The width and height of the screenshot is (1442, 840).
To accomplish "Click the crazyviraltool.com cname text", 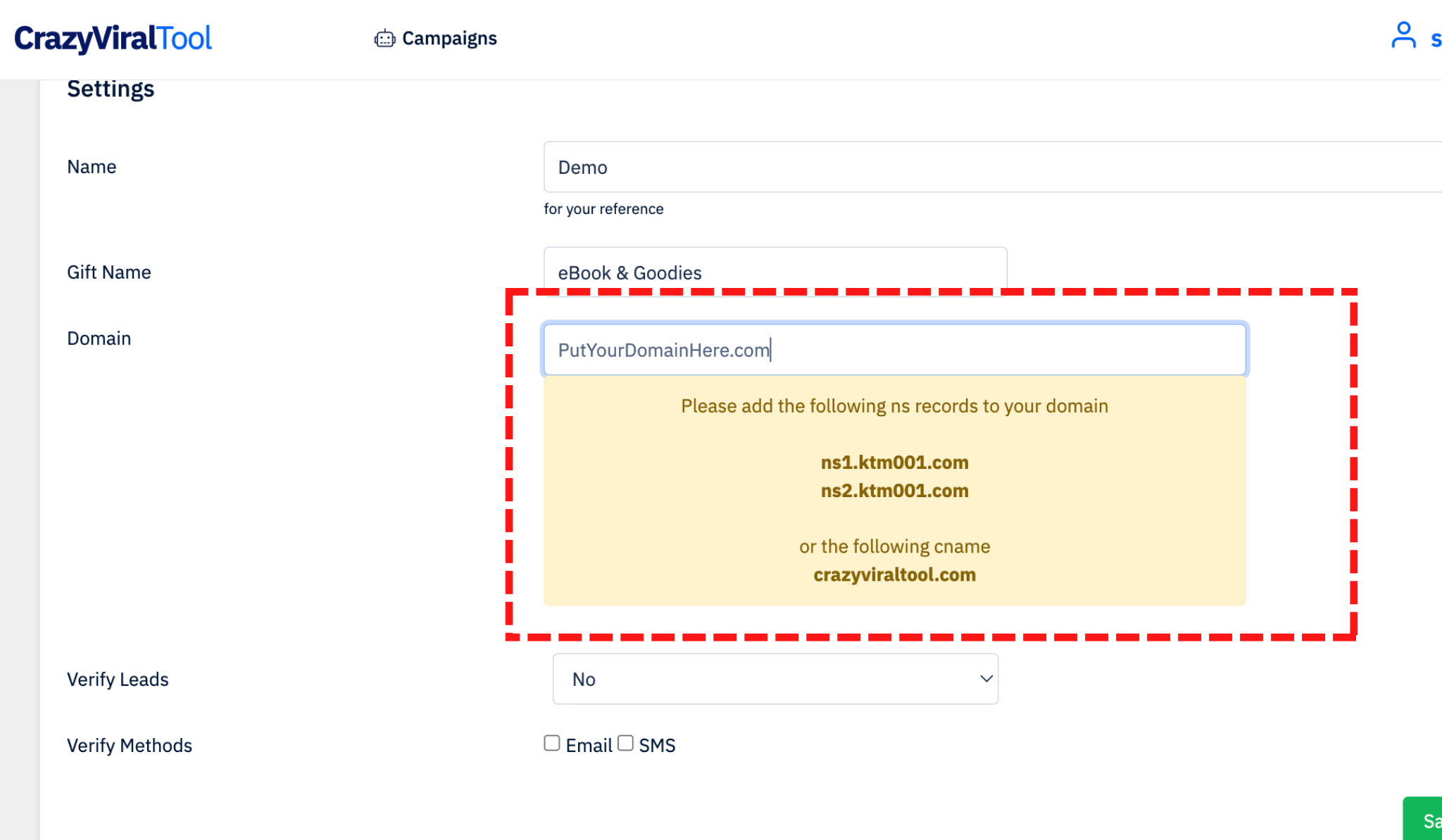I will 894,575.
